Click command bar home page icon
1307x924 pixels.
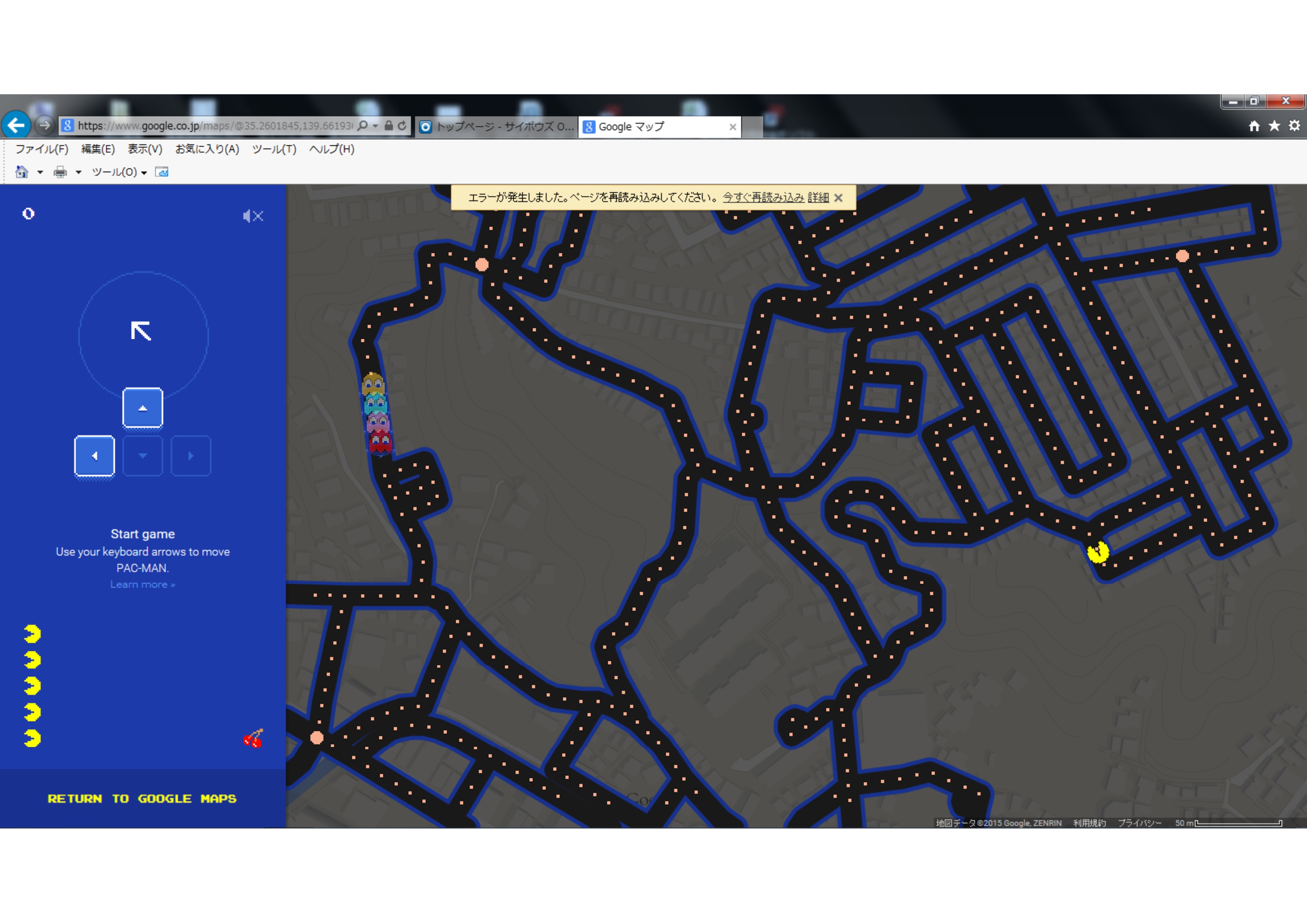(x=22, y=172)
